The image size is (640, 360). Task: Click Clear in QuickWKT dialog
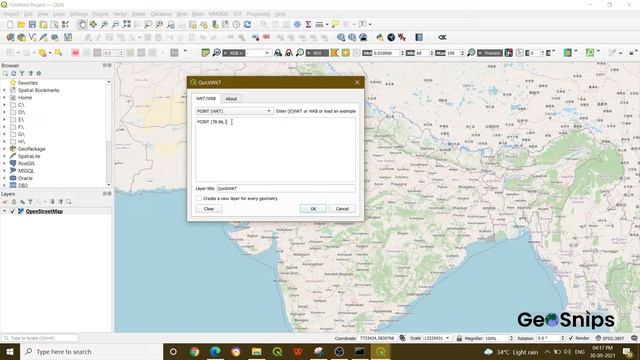pos(209,209)
